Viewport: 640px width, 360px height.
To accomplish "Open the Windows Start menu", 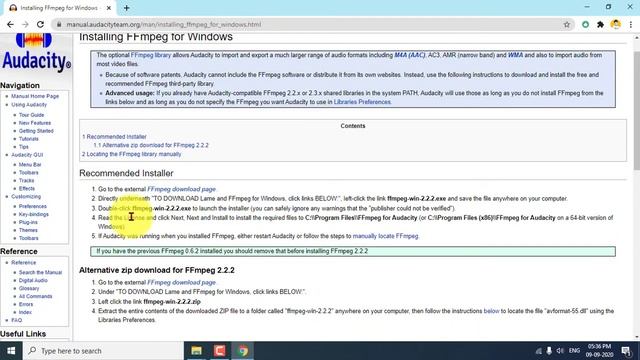I will click(11, 351).
